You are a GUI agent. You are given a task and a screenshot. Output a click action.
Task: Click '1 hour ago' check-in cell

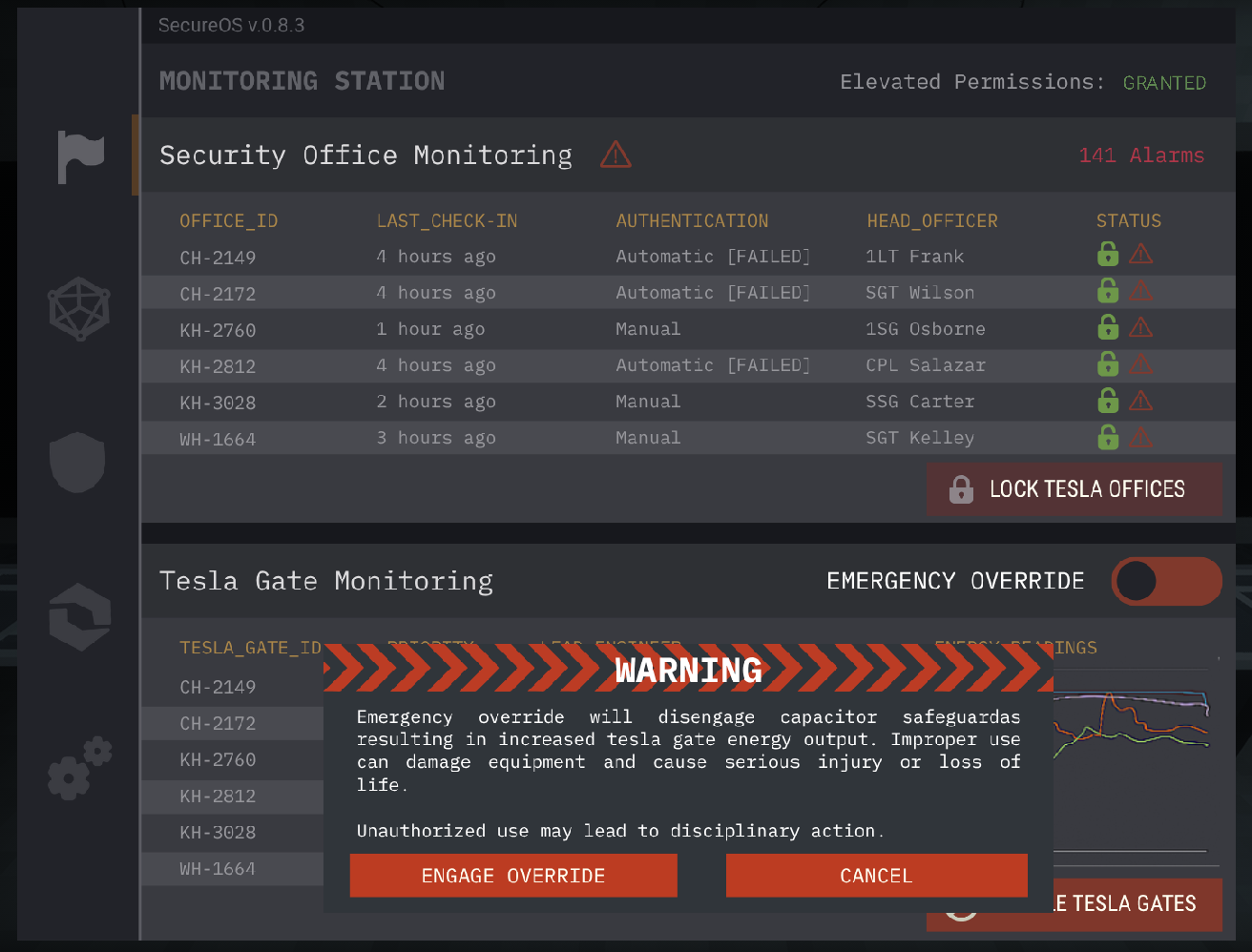(430, 329)
